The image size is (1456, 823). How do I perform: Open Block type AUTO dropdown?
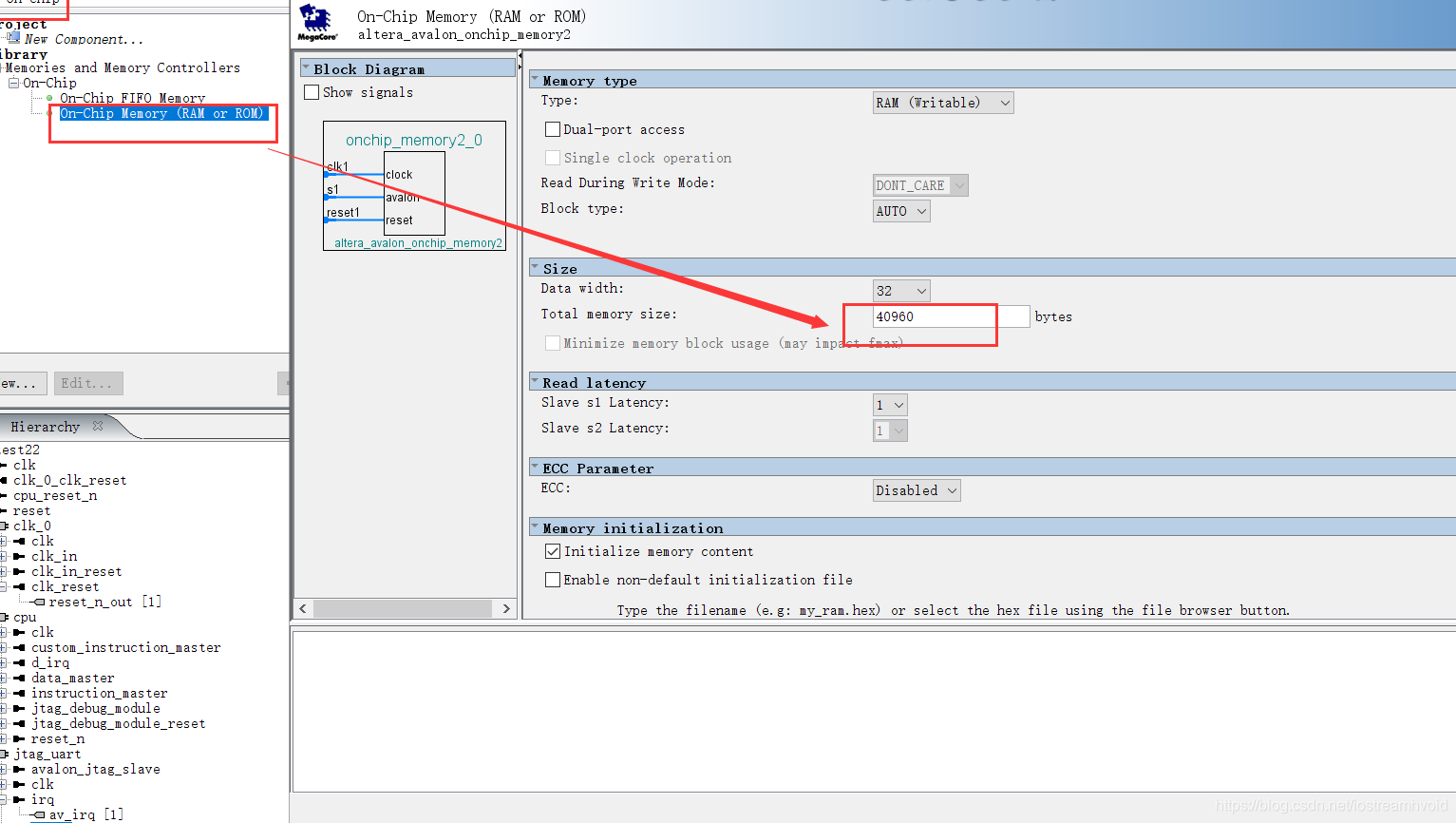(901, 211)
